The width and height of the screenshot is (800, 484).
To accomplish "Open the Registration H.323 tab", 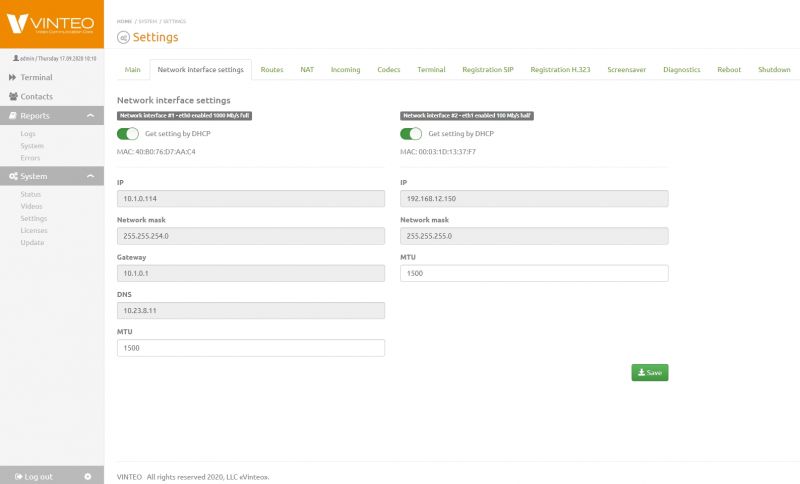I will tap(560, 69).
